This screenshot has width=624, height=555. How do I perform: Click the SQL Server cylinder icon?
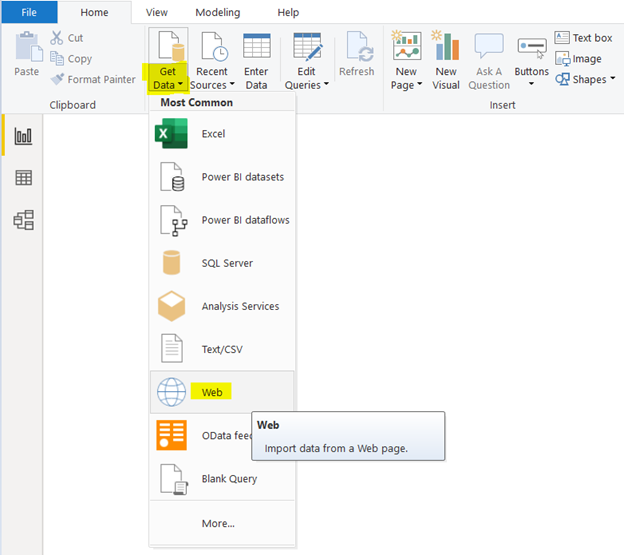[172, 263]
